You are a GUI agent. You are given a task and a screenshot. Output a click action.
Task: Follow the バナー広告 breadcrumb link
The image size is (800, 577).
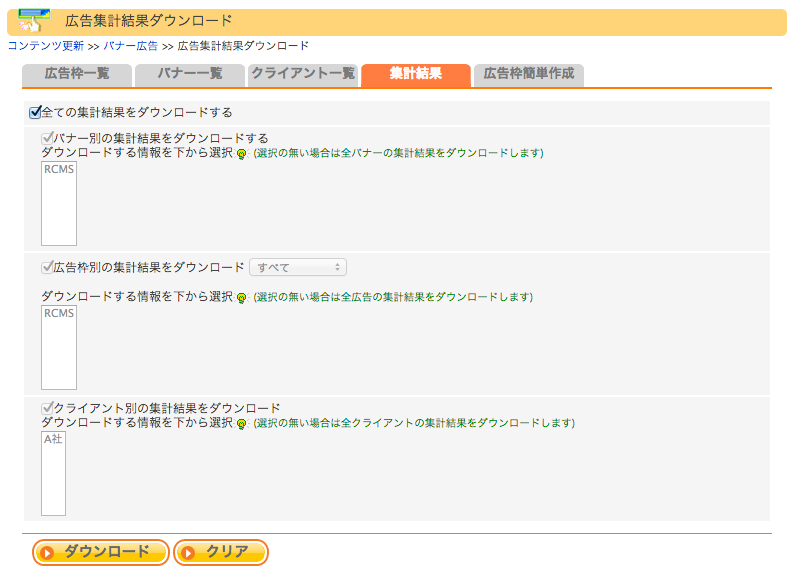131,46
